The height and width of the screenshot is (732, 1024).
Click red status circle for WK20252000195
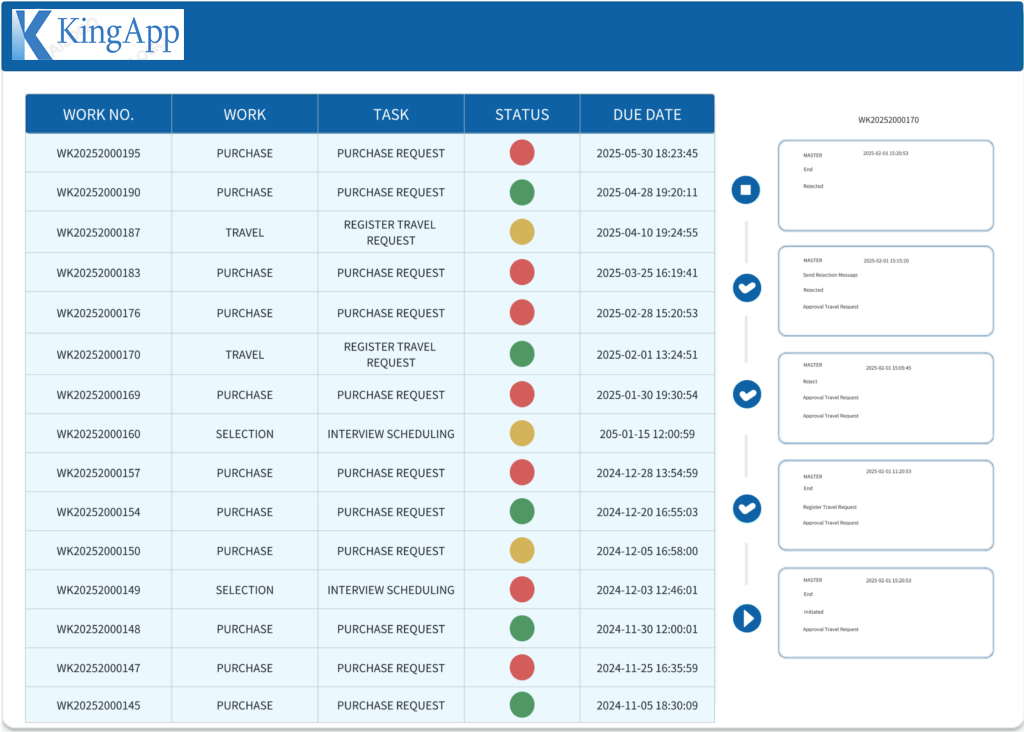(x=522, y=153)
